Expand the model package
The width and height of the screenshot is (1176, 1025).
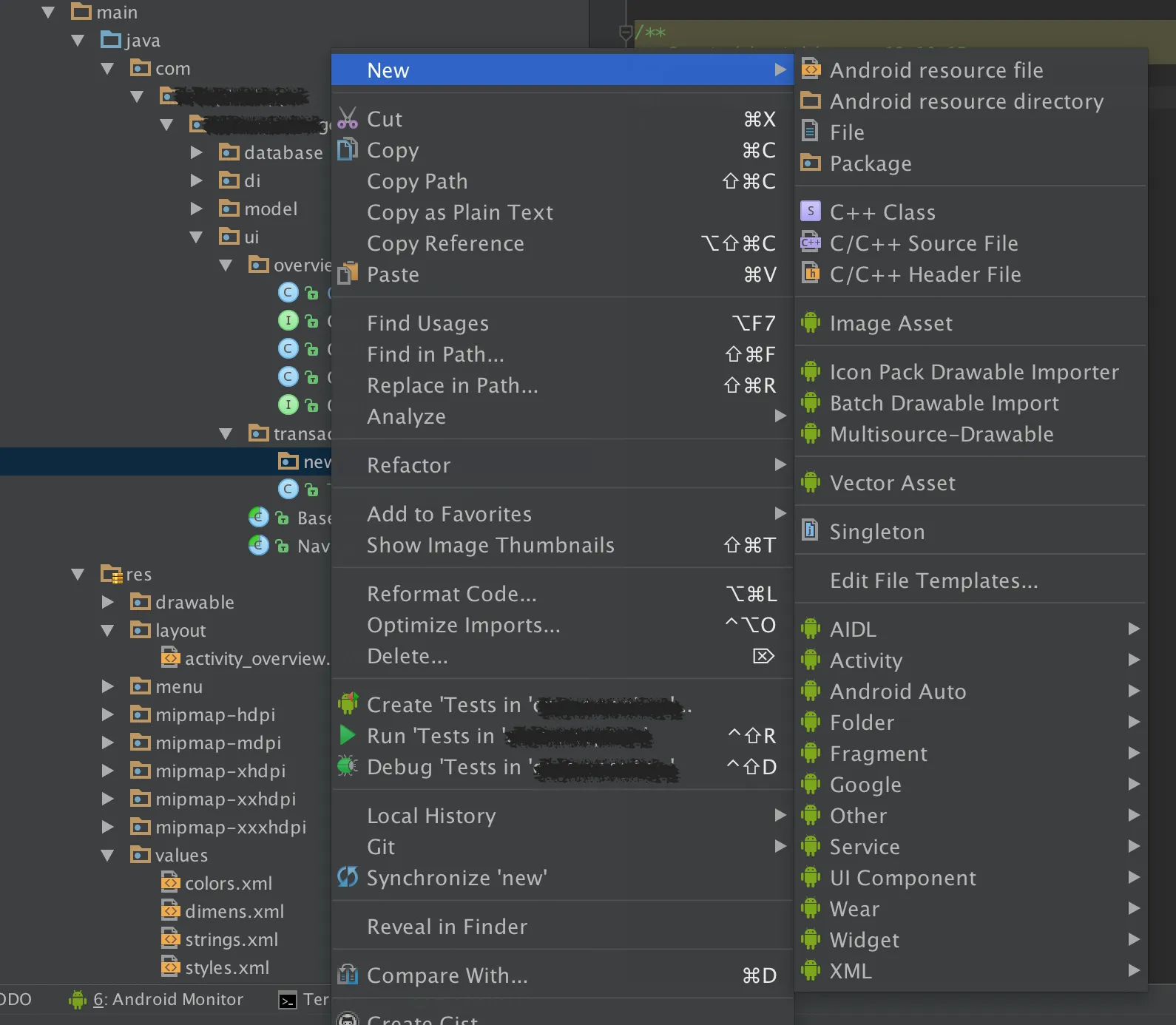coord(196,209)
